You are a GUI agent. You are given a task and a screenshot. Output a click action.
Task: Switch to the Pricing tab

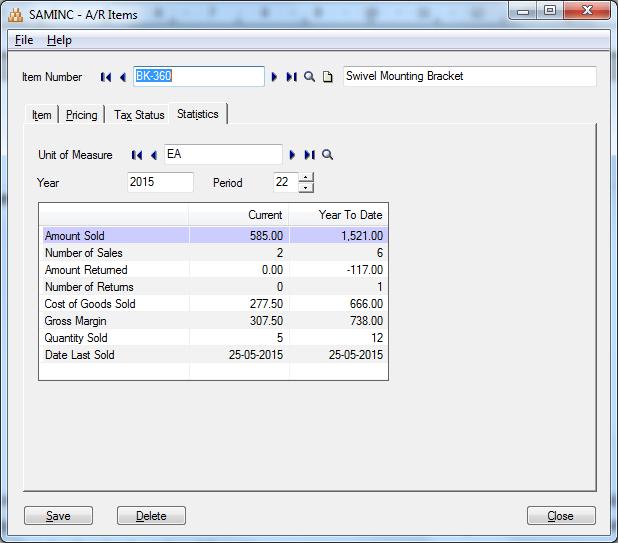82,115
